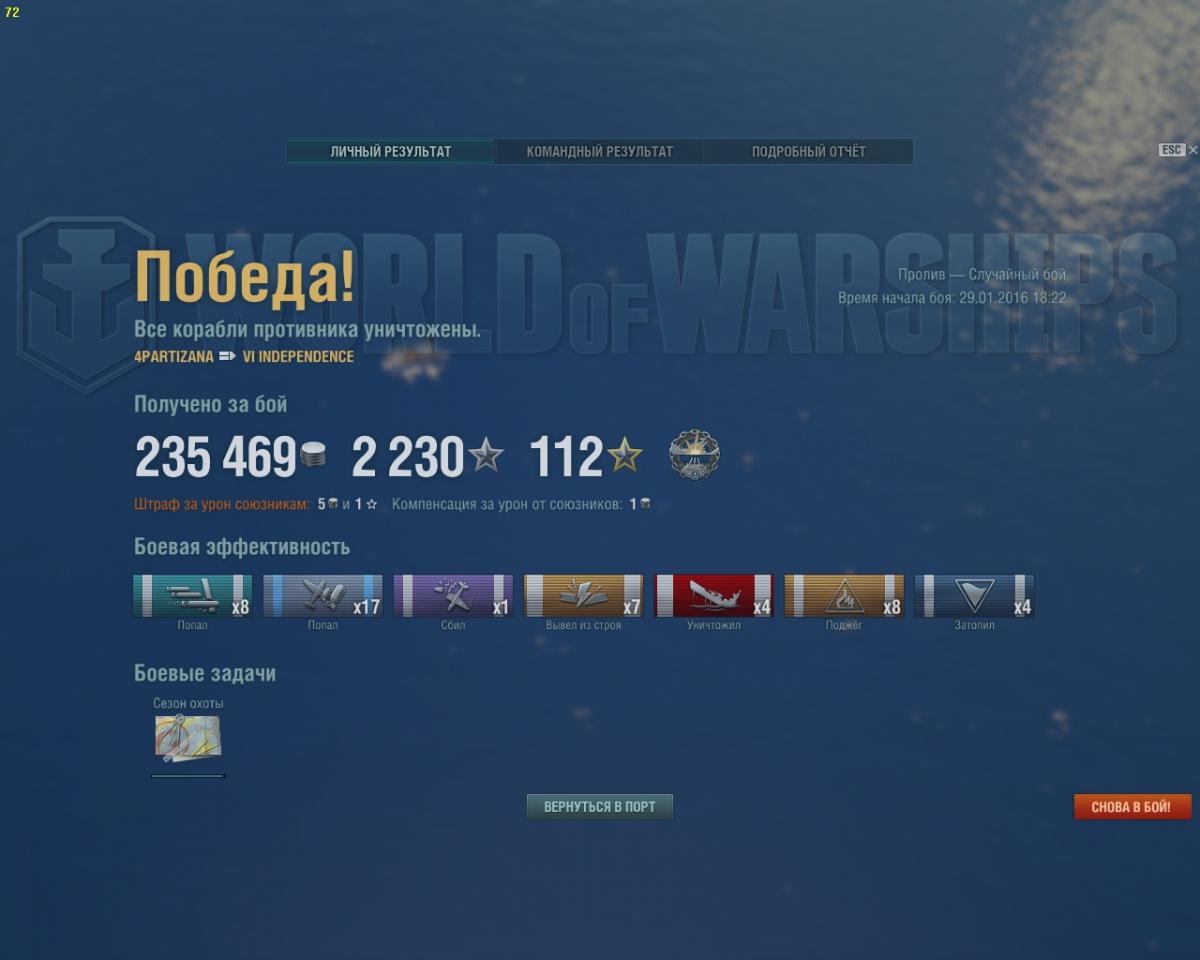Select the red destroyed ships ribbon x4

(714, 596)
